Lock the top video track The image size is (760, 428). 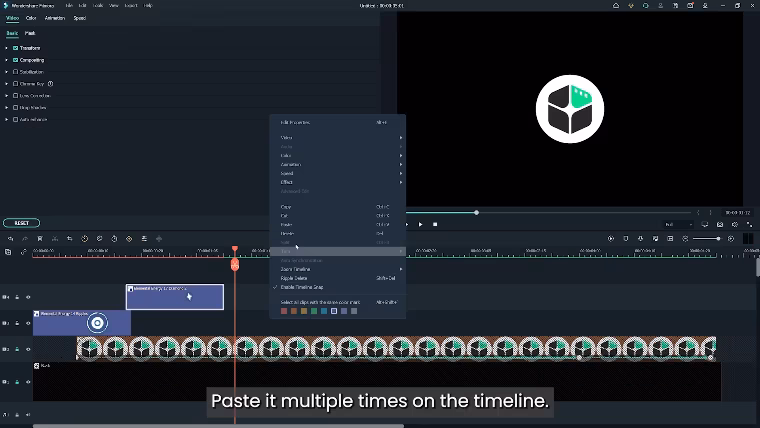[x=17, y=297]
